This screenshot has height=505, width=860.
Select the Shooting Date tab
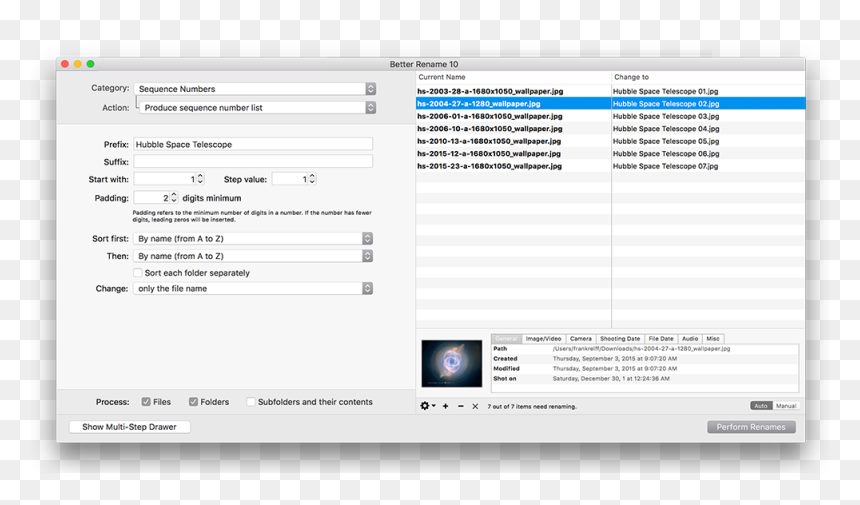[x=620, y=339]
